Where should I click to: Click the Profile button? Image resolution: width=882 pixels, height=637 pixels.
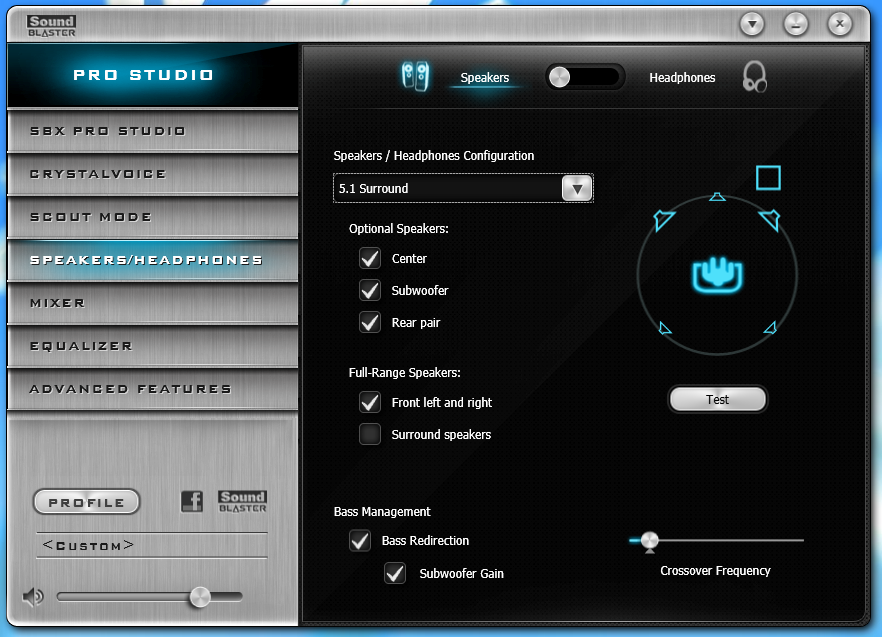click(87, 502)
